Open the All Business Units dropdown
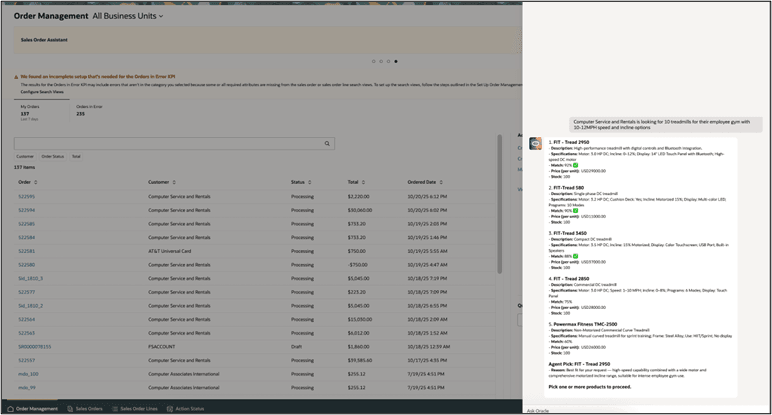 point(128,16)
